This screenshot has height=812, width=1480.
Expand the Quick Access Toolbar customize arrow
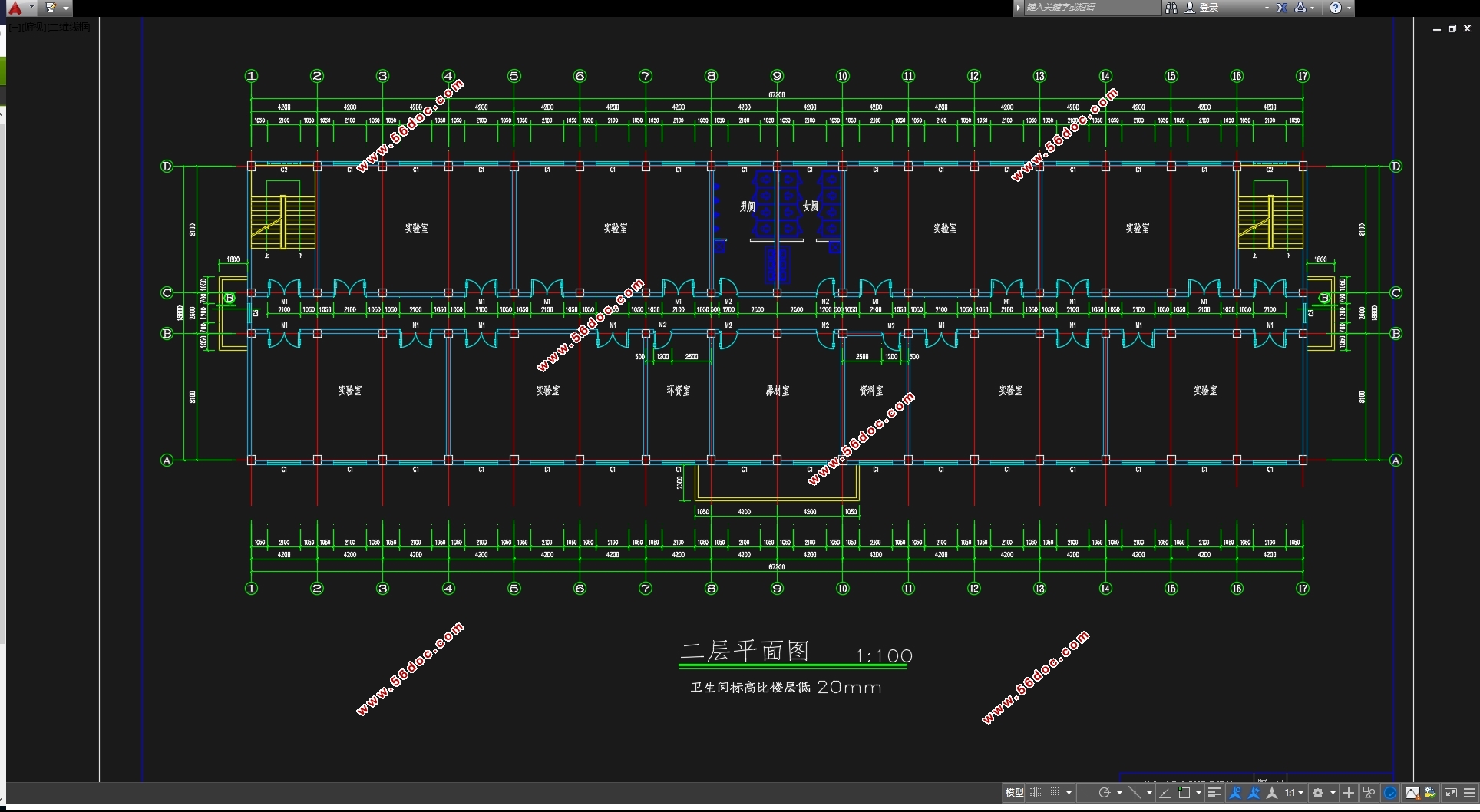66,8
